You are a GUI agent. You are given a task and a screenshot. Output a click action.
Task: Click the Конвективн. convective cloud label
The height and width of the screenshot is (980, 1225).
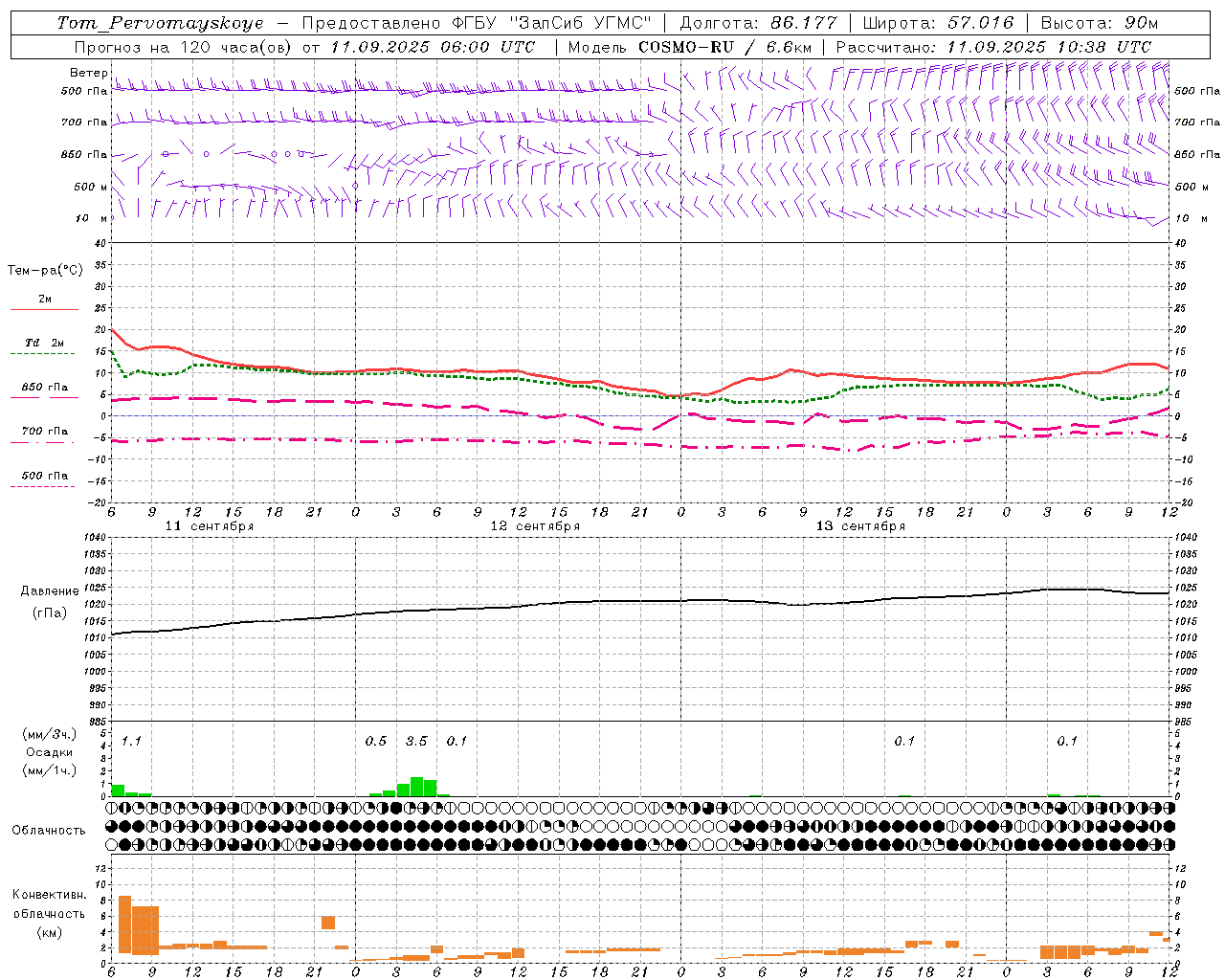pos(49,895)
